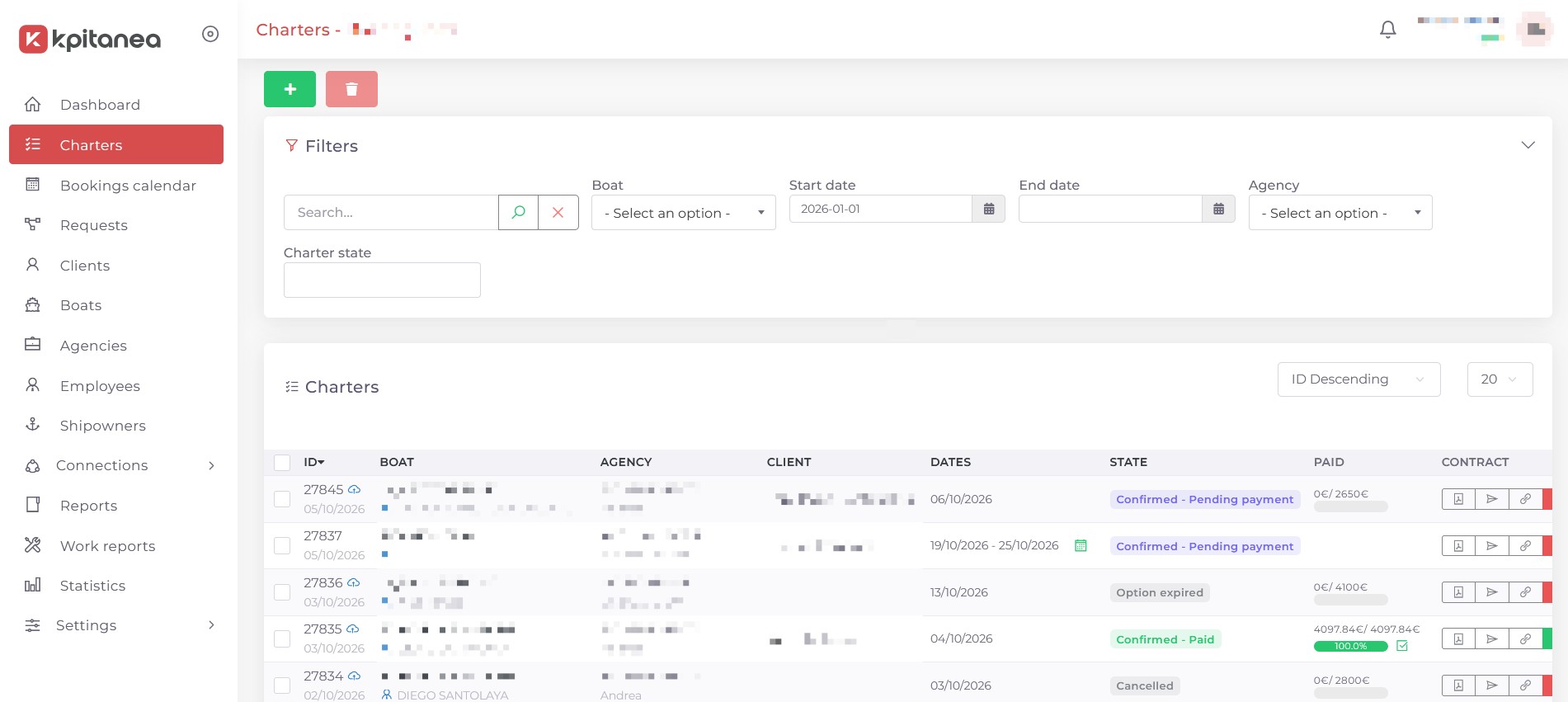Copy contract link for charter 27845
This screenshot has height=702, width=1568.
click(x=1526, y=499)
